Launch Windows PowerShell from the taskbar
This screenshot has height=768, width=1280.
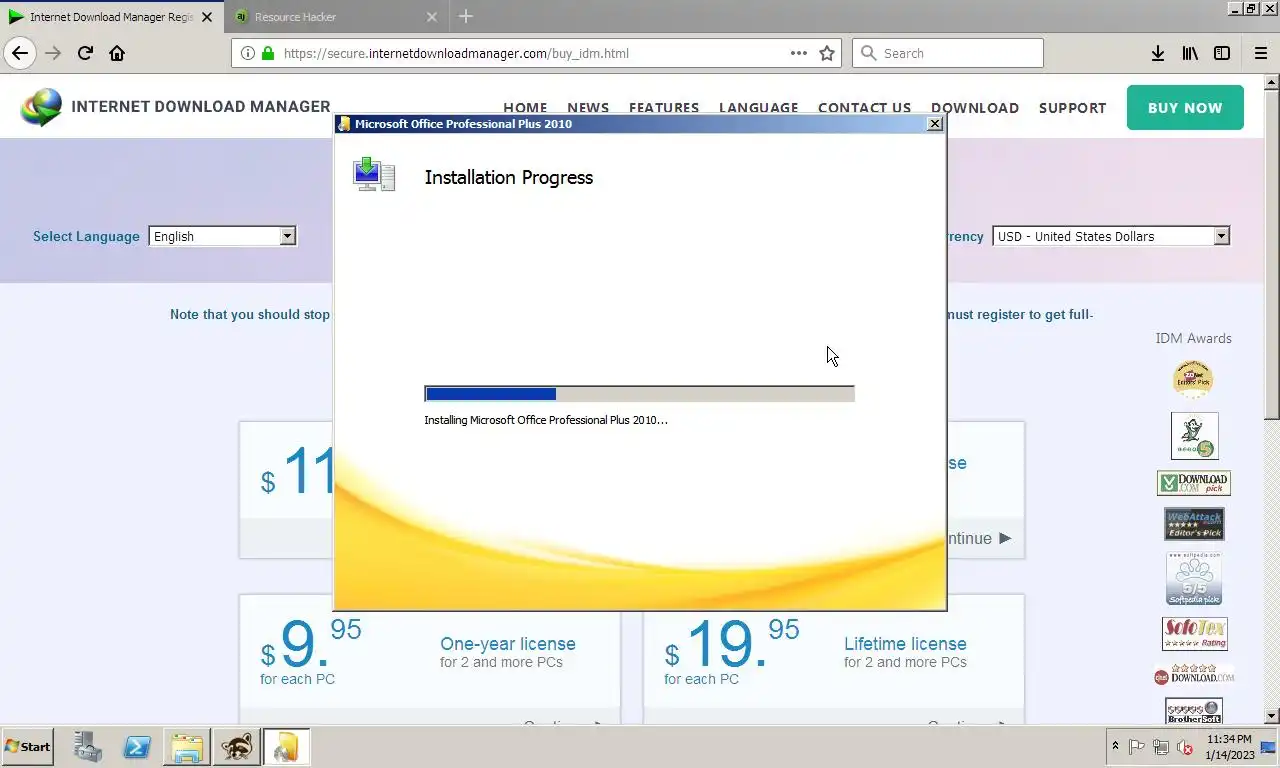coord(137,747)
